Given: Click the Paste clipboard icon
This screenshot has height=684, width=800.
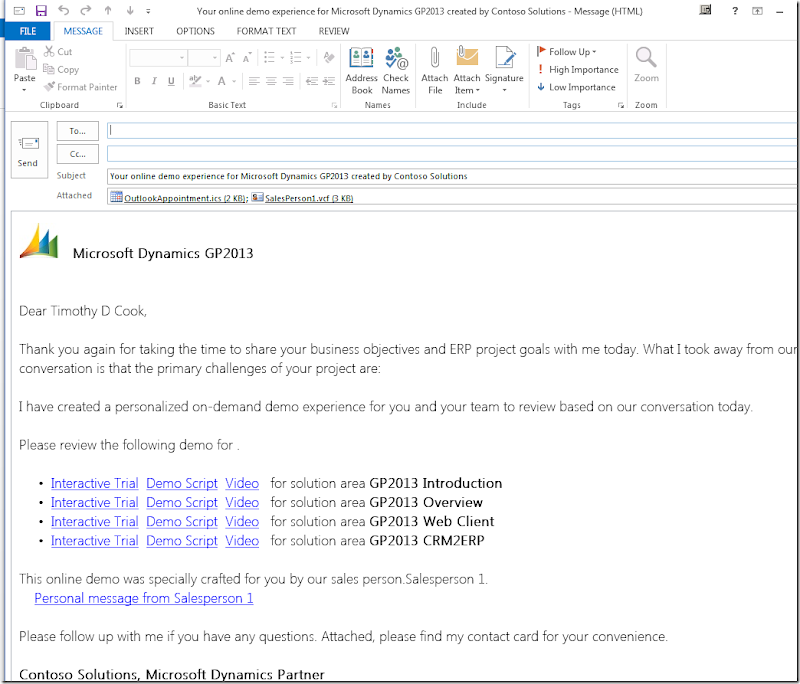Looking at the screenshot, I should pos(25,62).
